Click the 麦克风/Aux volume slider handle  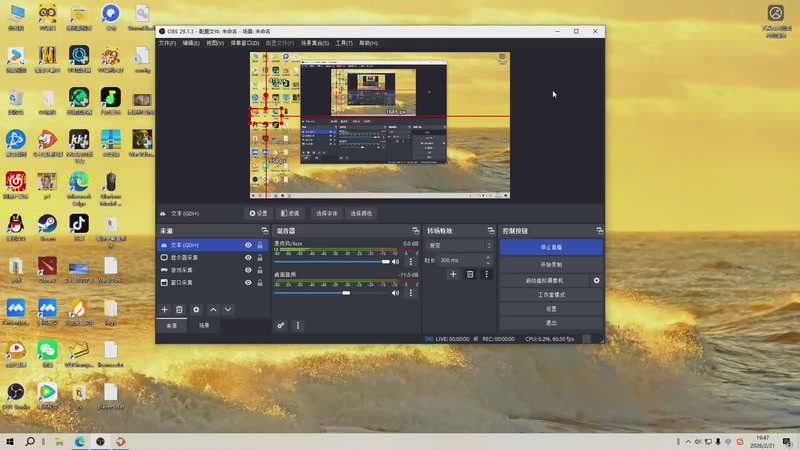point(386,262)
